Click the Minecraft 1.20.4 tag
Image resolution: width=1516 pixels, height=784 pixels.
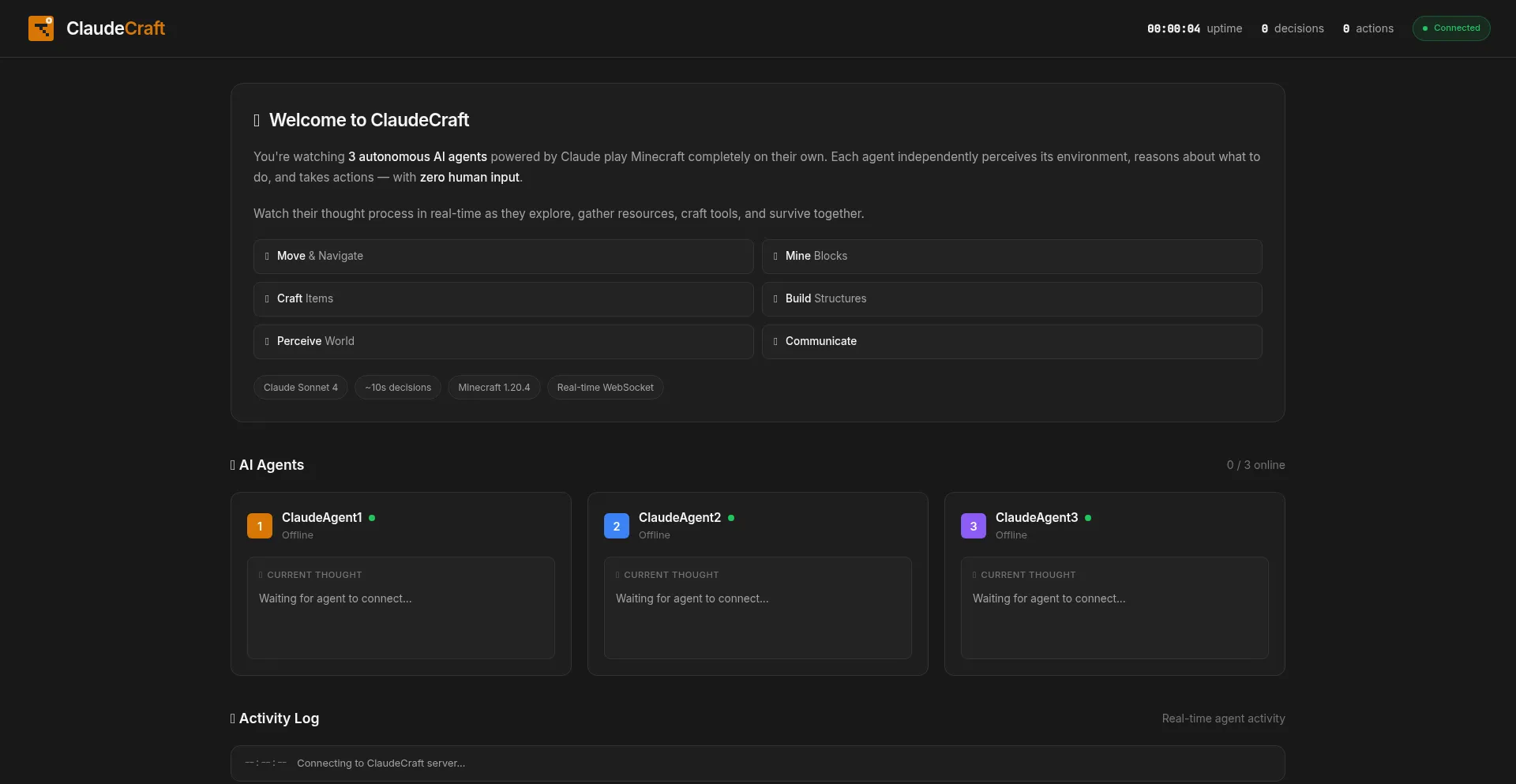[494, 388]
